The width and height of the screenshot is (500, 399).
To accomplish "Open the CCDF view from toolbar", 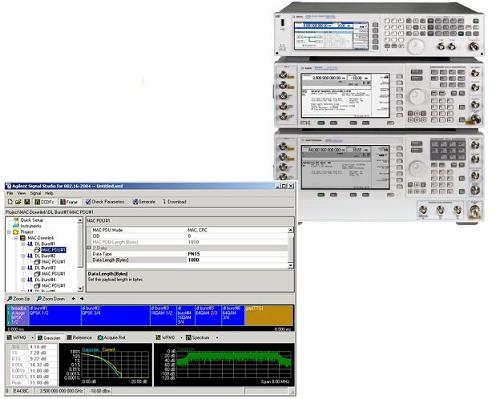I will point(44,202).
